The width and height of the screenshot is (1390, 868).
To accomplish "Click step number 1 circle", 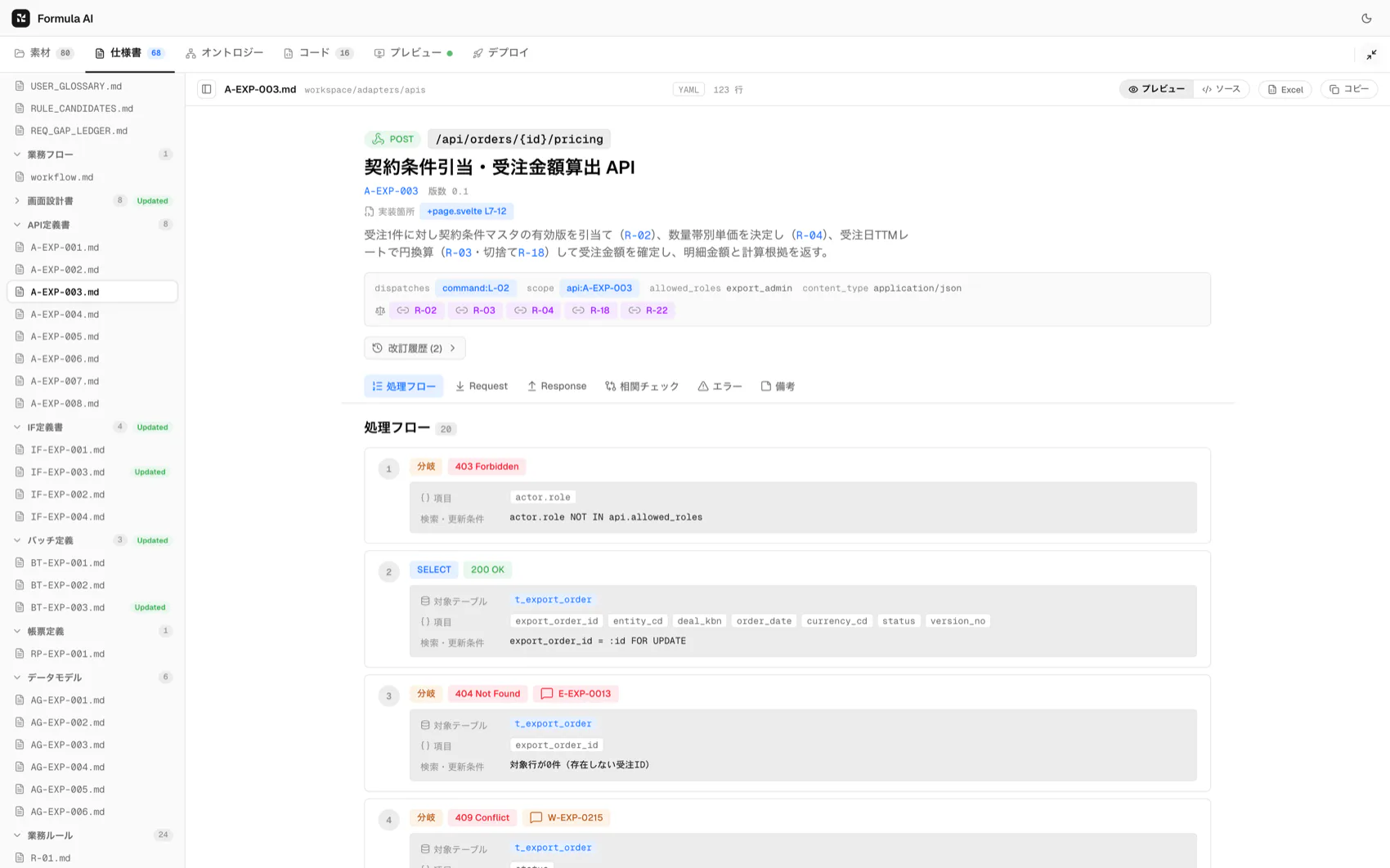I will 388,469.
